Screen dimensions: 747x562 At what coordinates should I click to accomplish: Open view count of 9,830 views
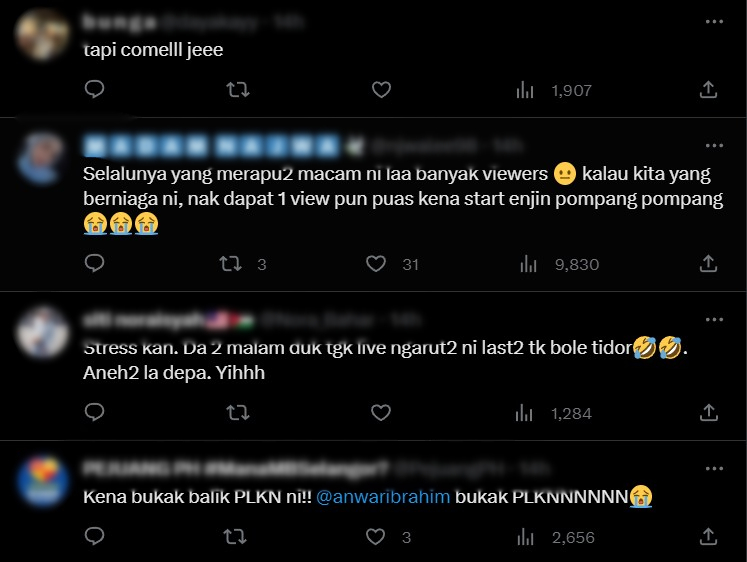(x=559, y=264)
